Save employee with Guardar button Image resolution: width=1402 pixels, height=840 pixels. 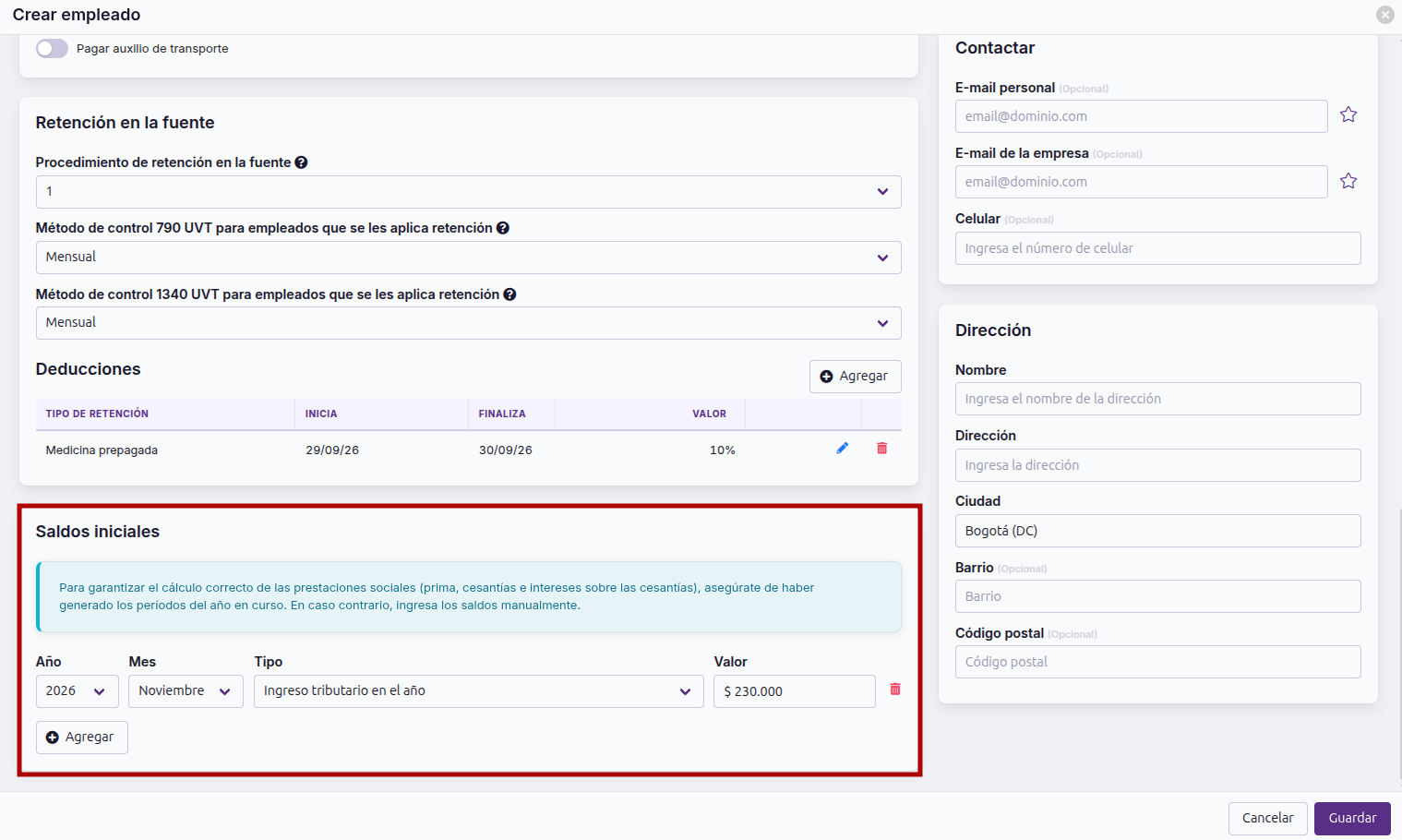pyautogui.click(x=1352, y=819)
